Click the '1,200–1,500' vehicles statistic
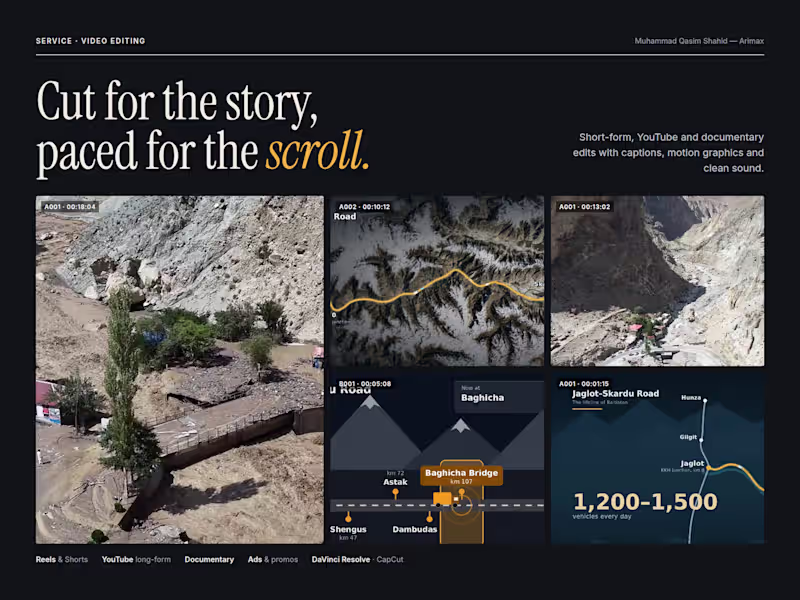 coord(645,502)
